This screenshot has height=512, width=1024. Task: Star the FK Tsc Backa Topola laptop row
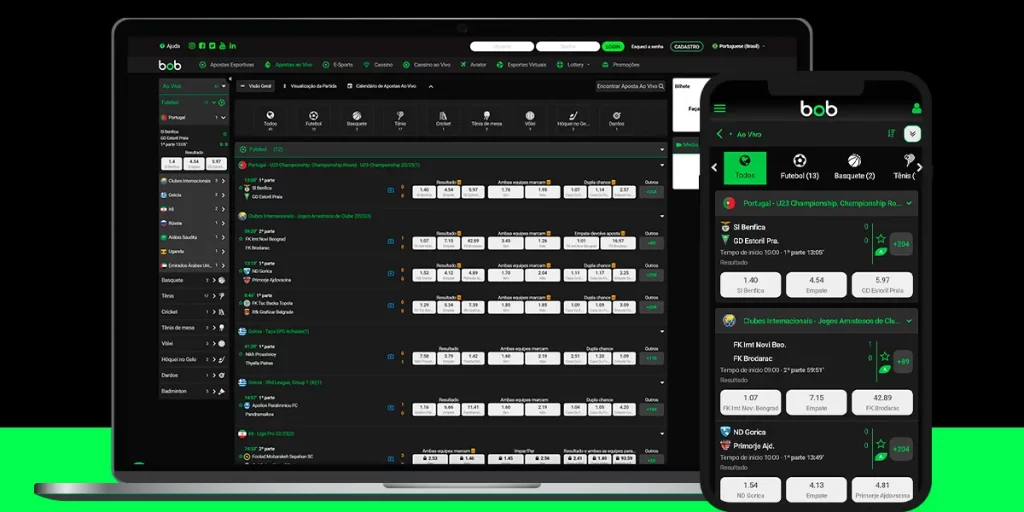241,303
